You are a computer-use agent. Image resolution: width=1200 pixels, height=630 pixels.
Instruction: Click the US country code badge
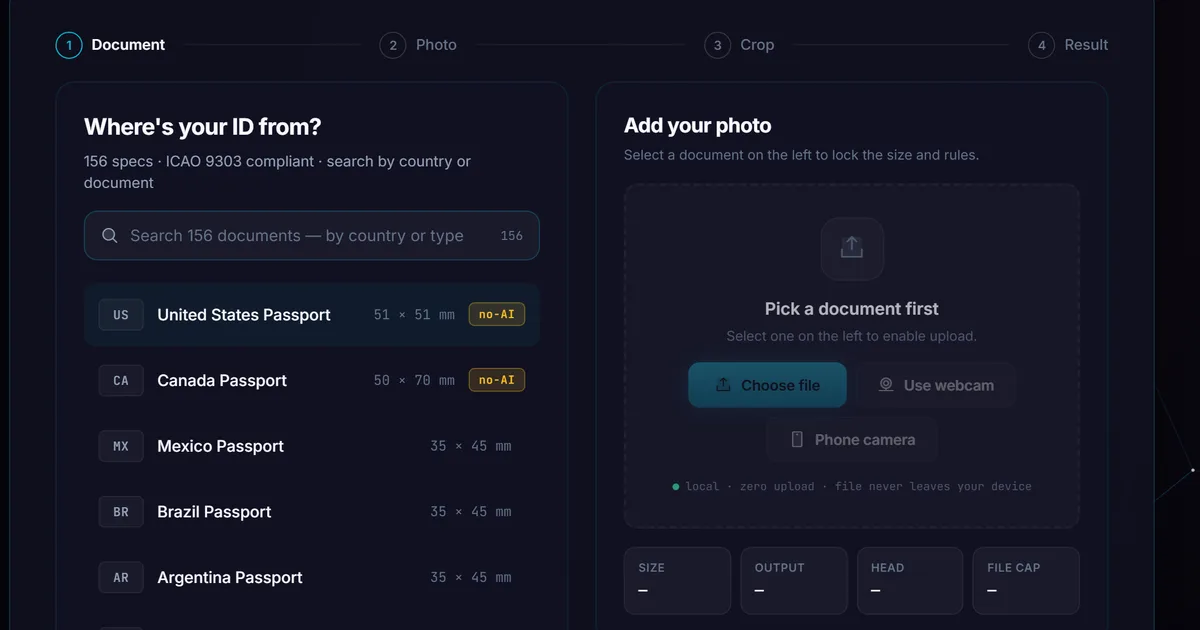[121, 315]
